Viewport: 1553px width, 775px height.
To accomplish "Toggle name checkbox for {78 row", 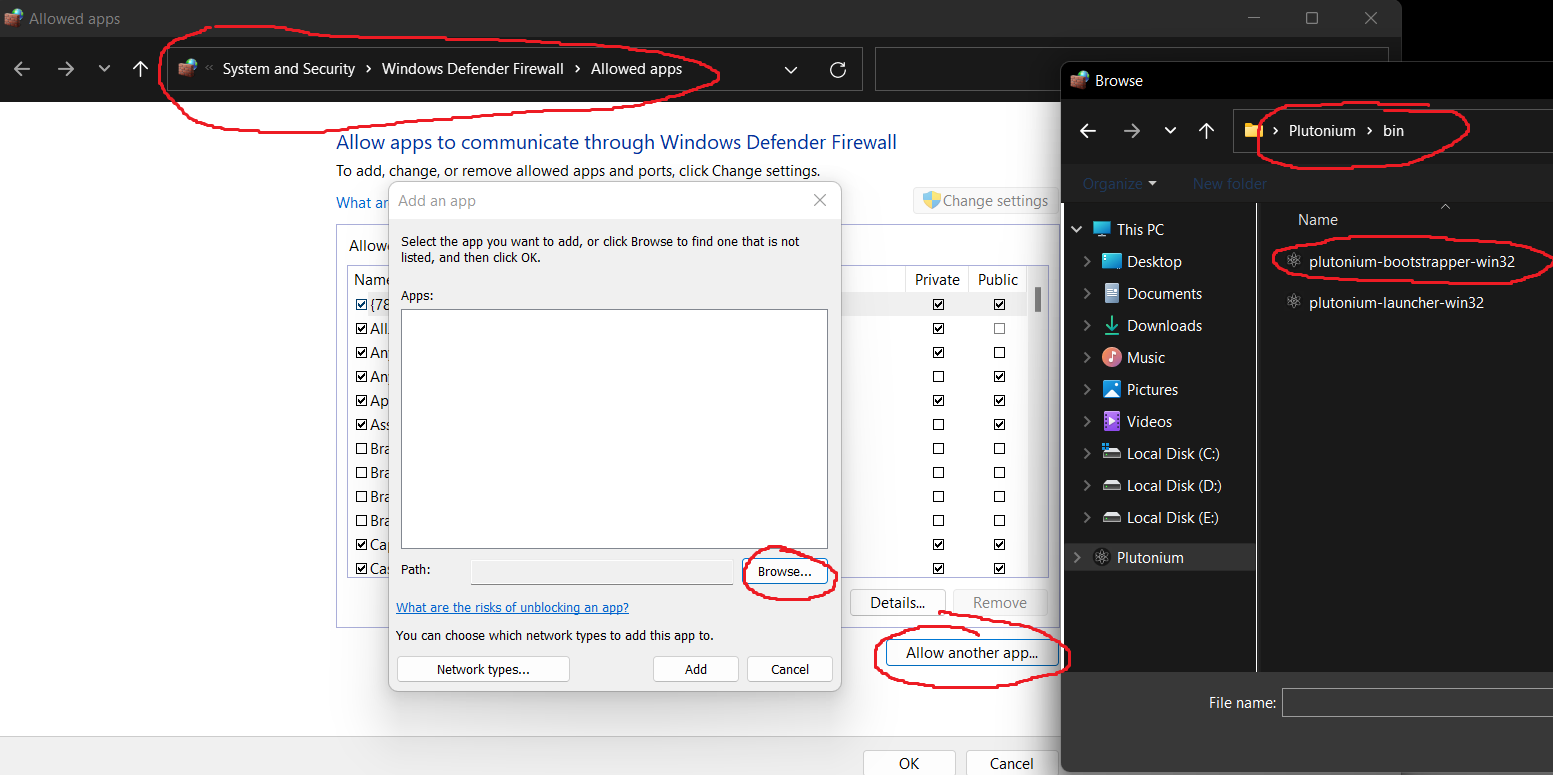I will pos(361,305).
